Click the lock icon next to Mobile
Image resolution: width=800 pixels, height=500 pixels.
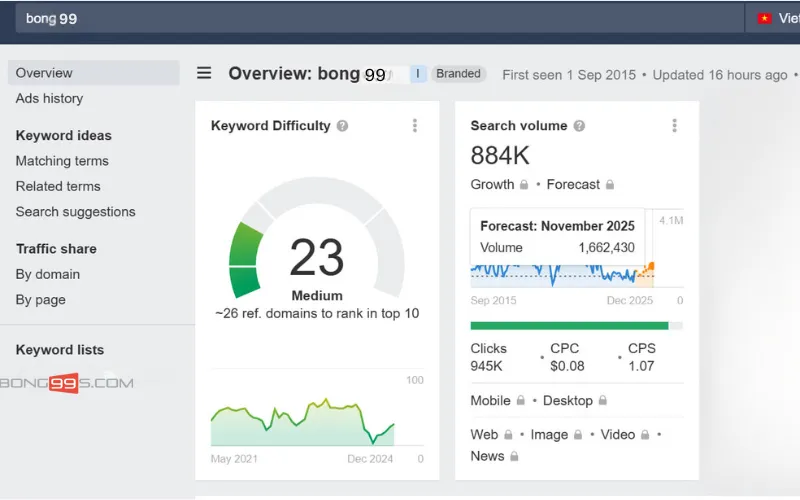(x=520, y=401)
